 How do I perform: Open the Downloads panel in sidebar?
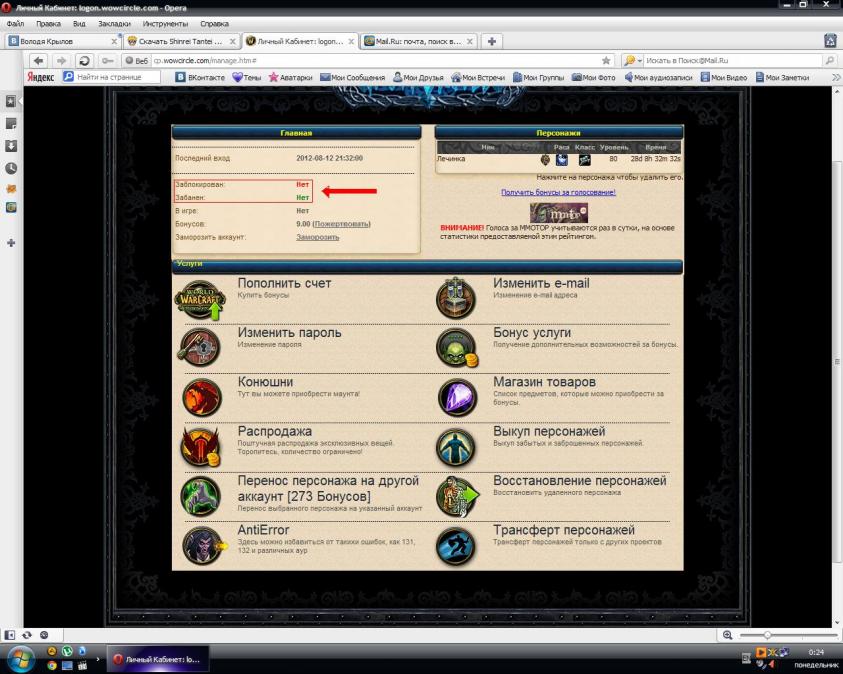coord(11,146)
